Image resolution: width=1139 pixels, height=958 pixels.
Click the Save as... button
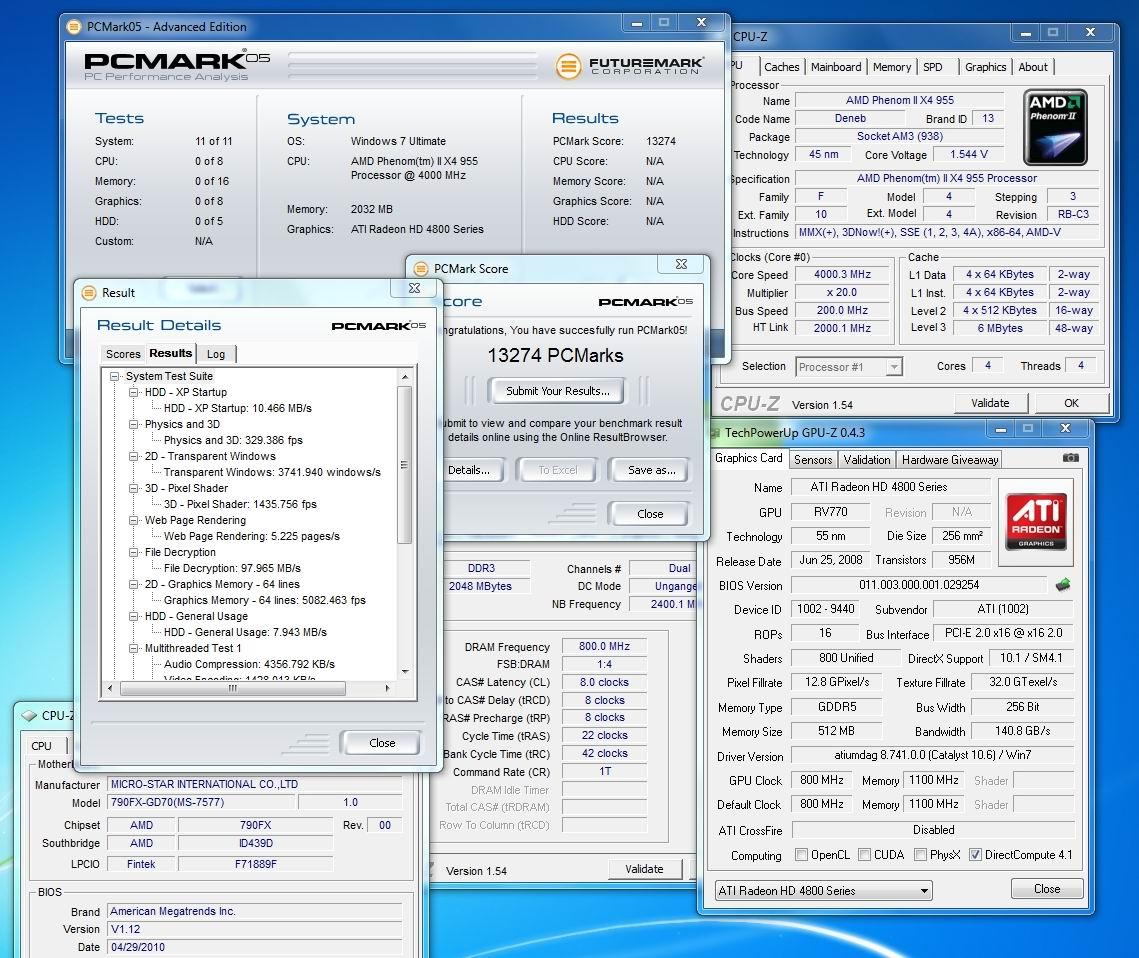coord(652,470)
